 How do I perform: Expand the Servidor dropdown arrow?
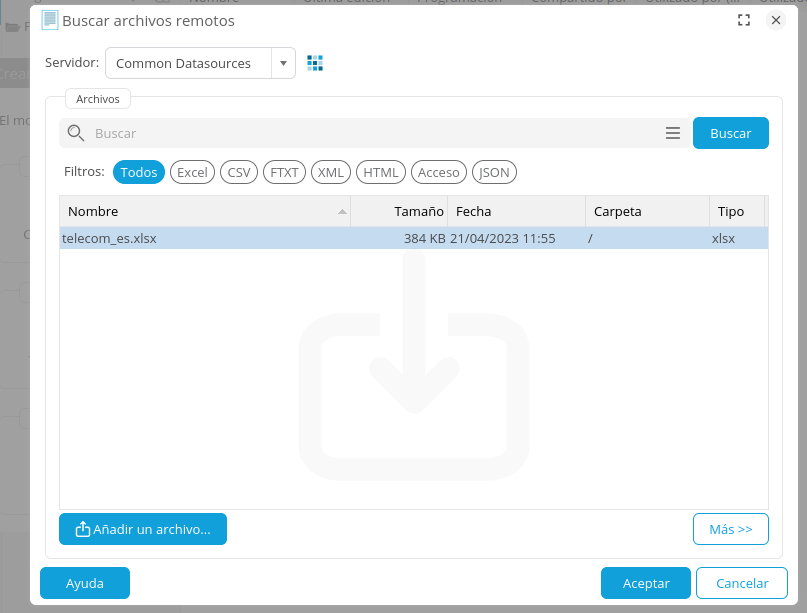283,63
